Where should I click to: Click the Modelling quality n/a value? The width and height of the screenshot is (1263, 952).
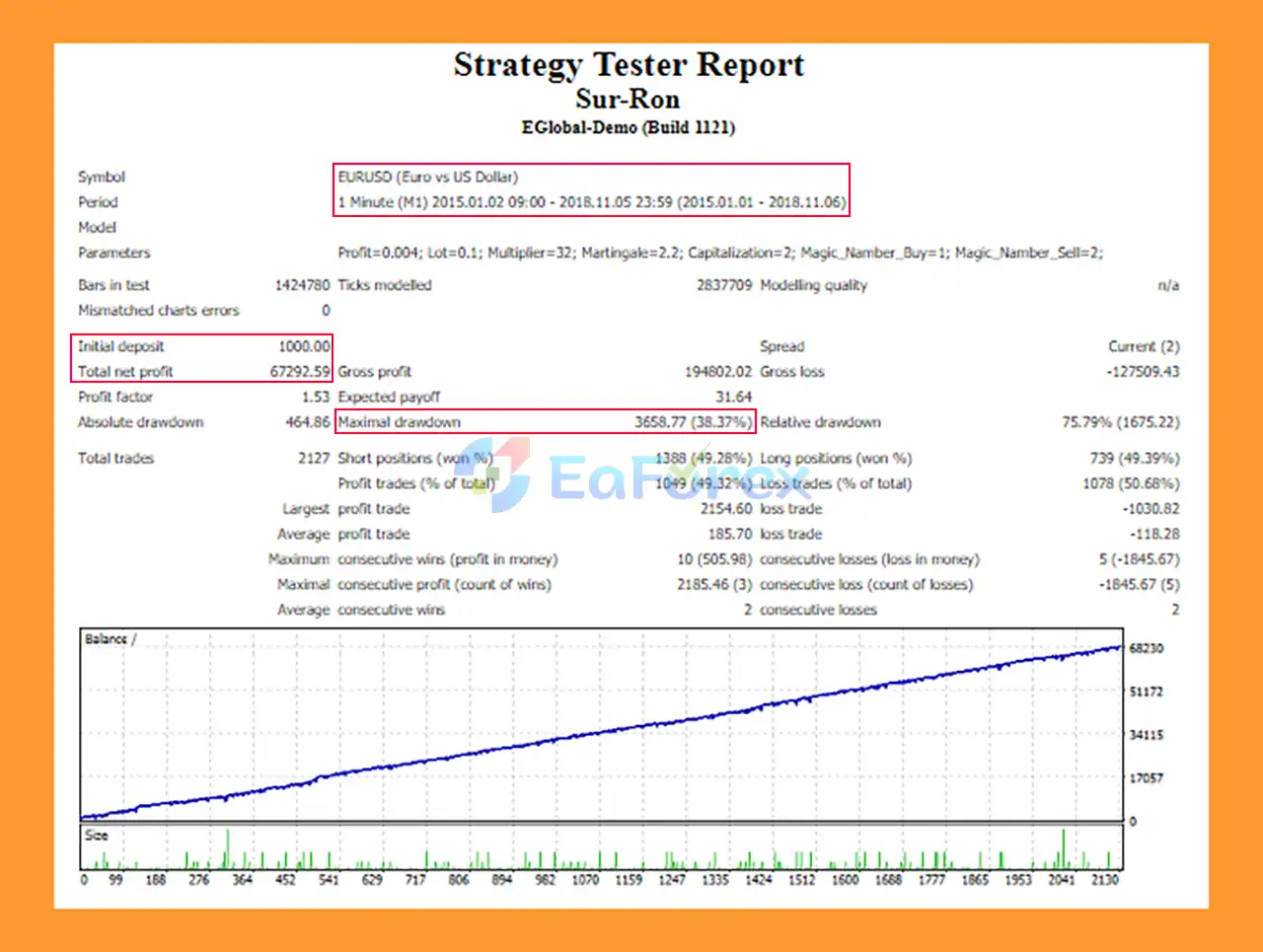[1167, 285]
